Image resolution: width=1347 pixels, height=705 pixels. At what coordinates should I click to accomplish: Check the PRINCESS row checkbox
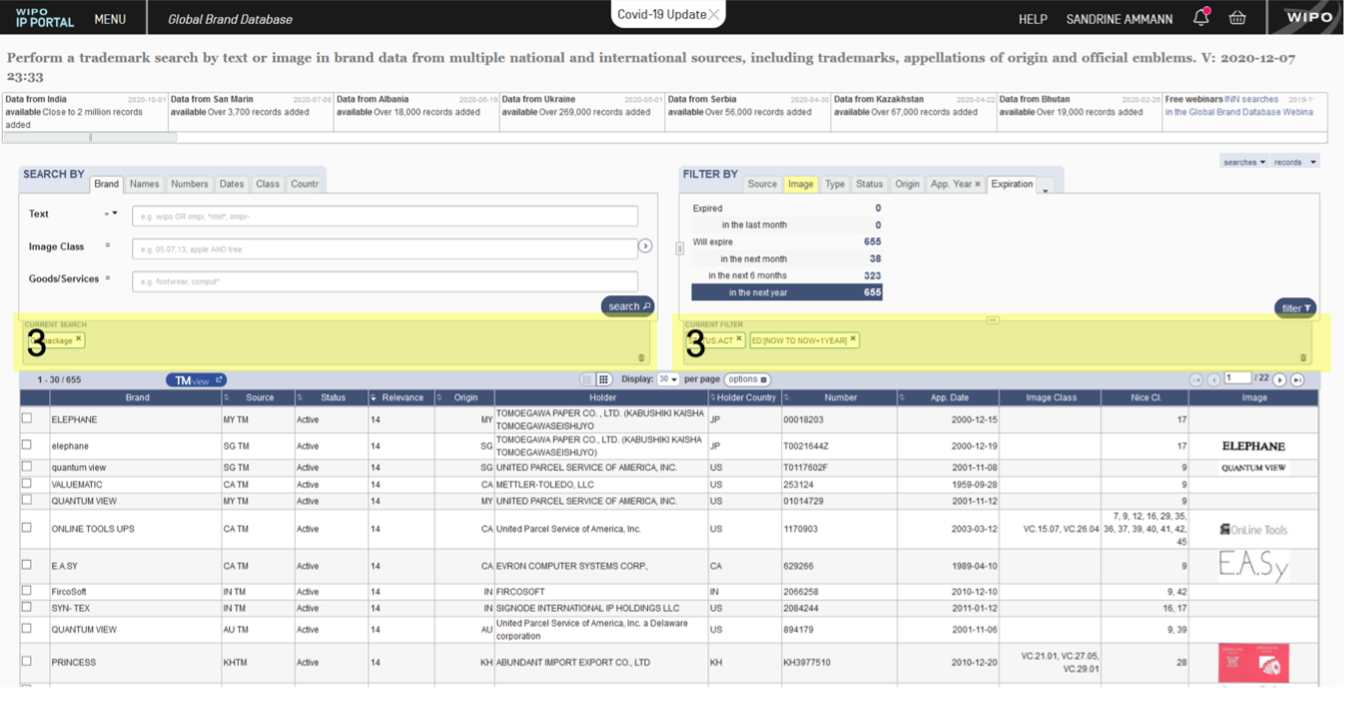27,661
